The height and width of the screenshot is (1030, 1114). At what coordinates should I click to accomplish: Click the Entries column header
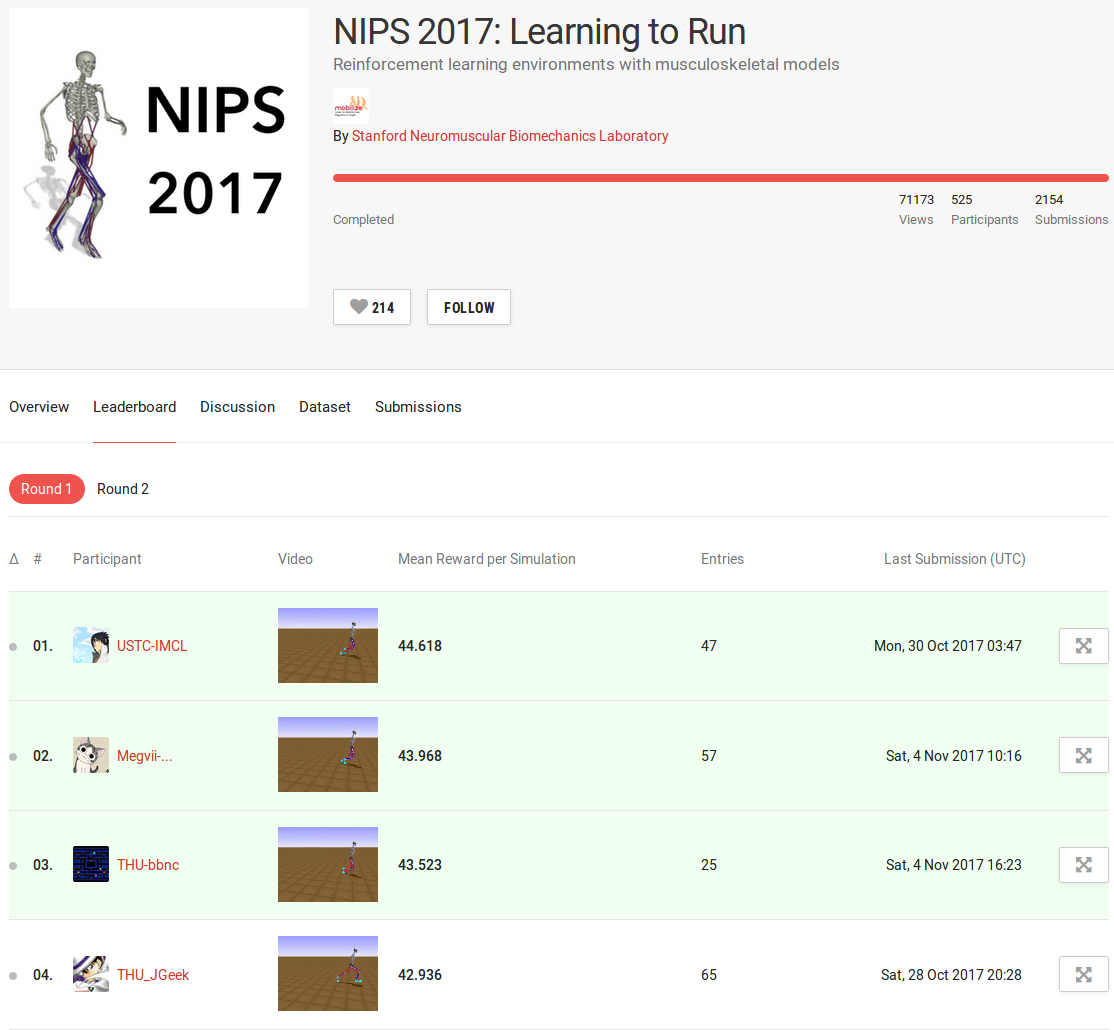pyautogui.click(x=723, y=559)
